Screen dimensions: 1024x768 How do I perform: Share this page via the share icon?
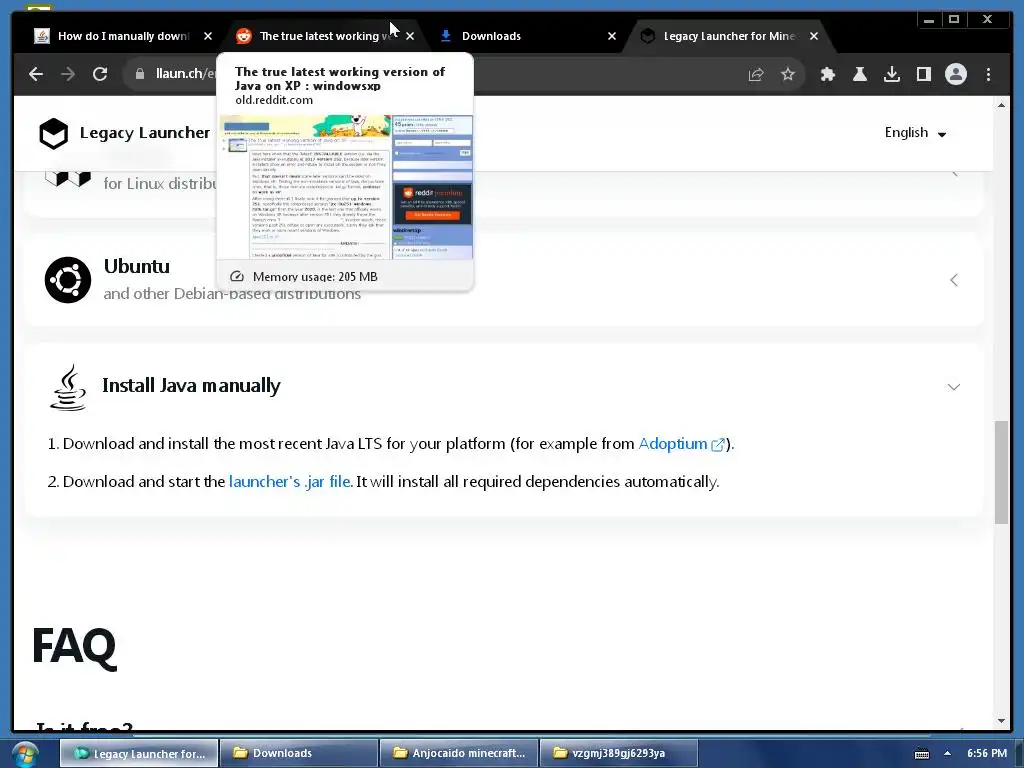coord(756,74)
